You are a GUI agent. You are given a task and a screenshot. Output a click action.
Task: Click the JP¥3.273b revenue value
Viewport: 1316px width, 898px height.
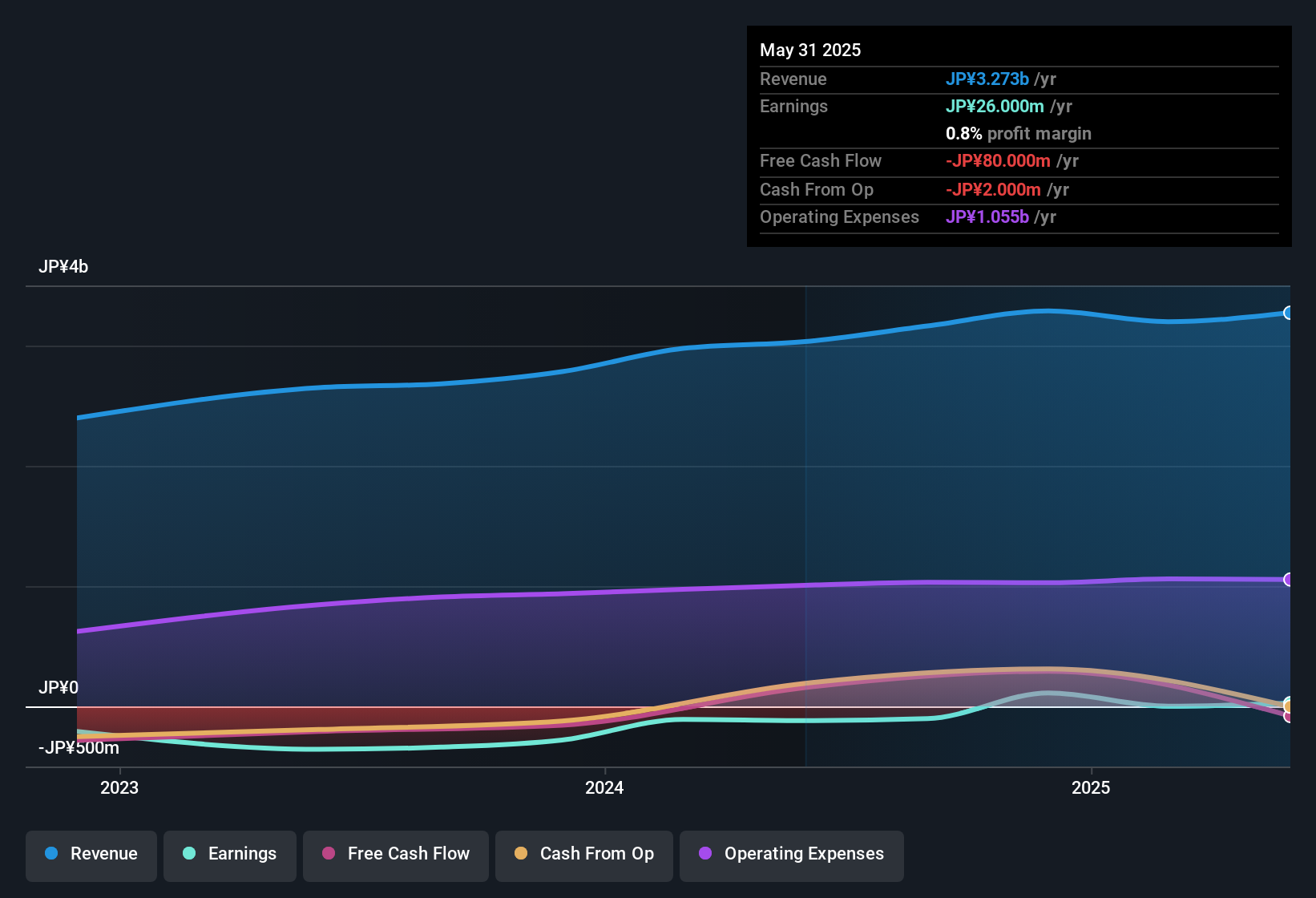[x=987, y=79]
